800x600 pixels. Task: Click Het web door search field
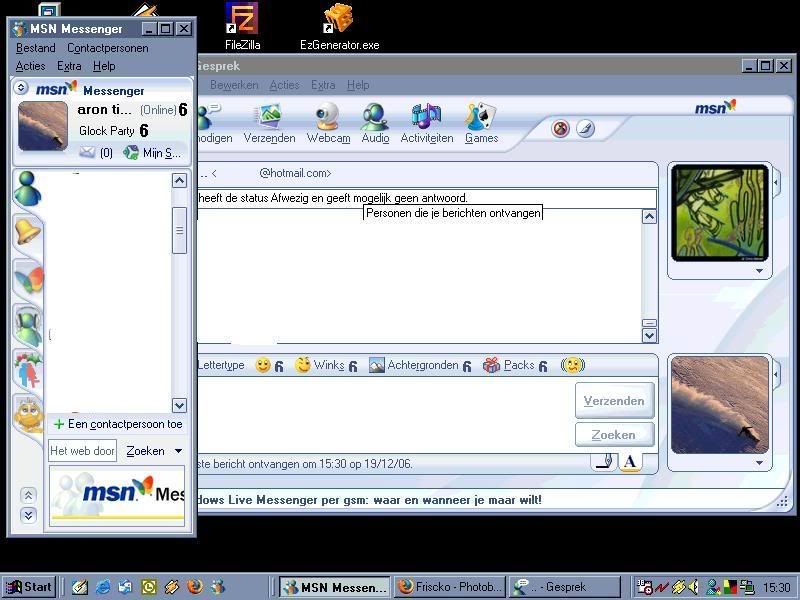(83, 451)
